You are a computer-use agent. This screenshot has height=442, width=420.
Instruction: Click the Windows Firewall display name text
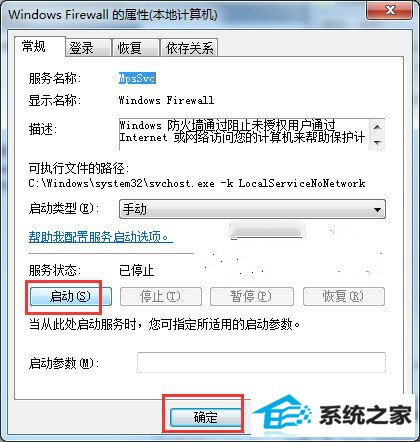pos(166,100)
